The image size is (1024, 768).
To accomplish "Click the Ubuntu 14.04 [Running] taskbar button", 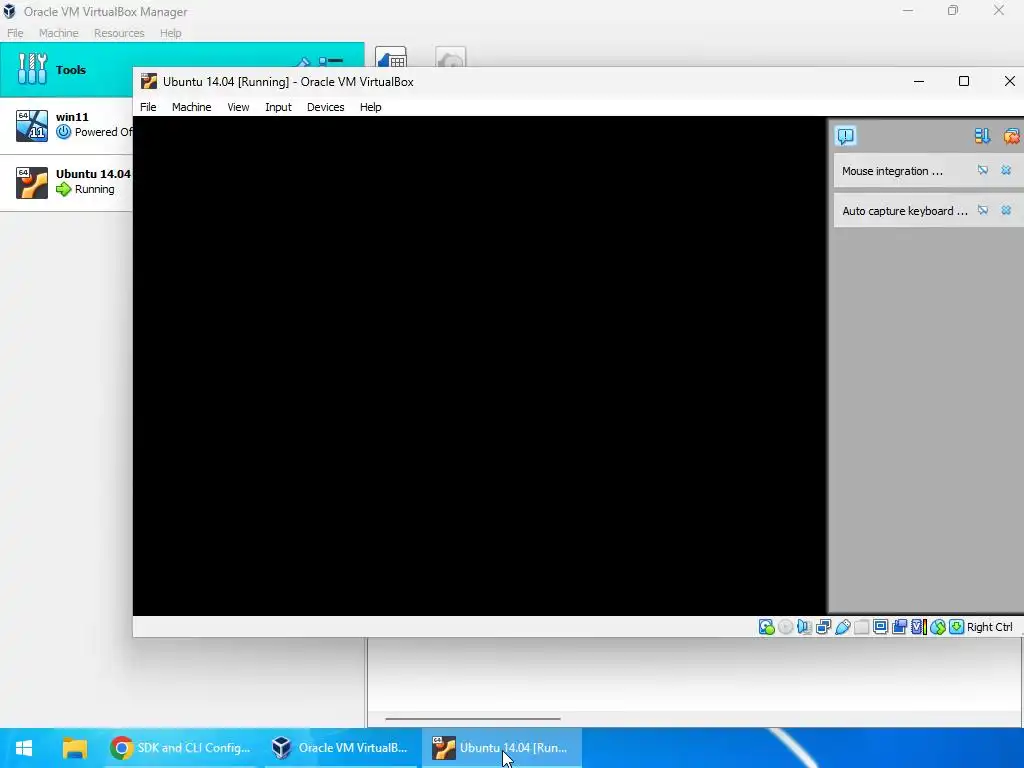I will pos(502,748).
